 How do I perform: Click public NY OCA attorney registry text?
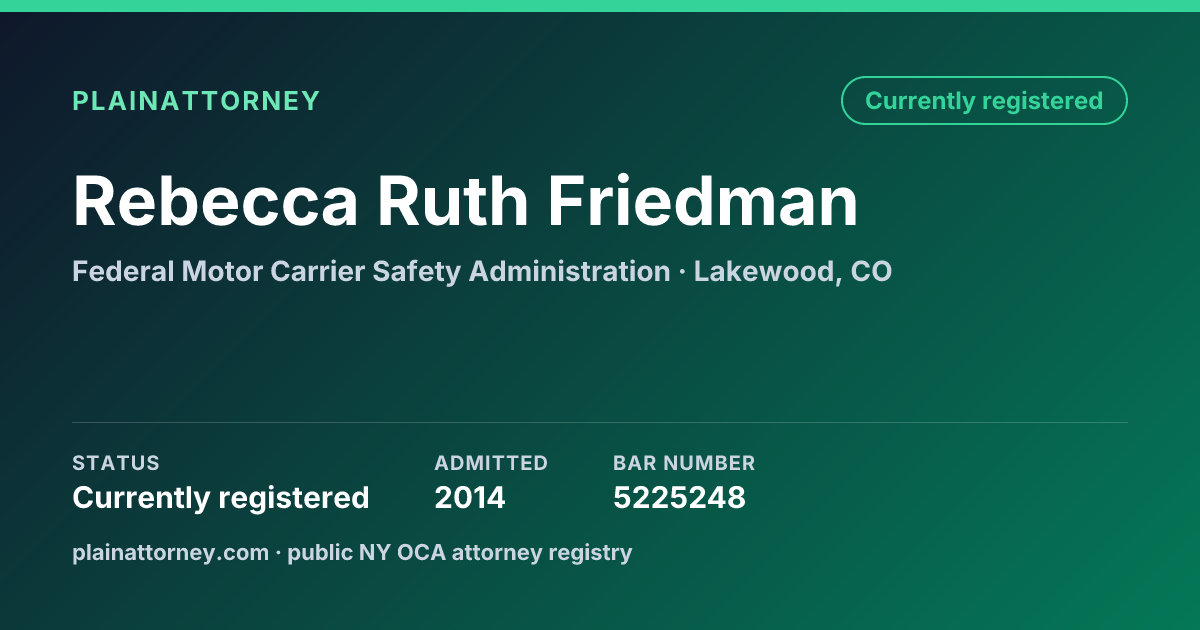click(460, 552)
